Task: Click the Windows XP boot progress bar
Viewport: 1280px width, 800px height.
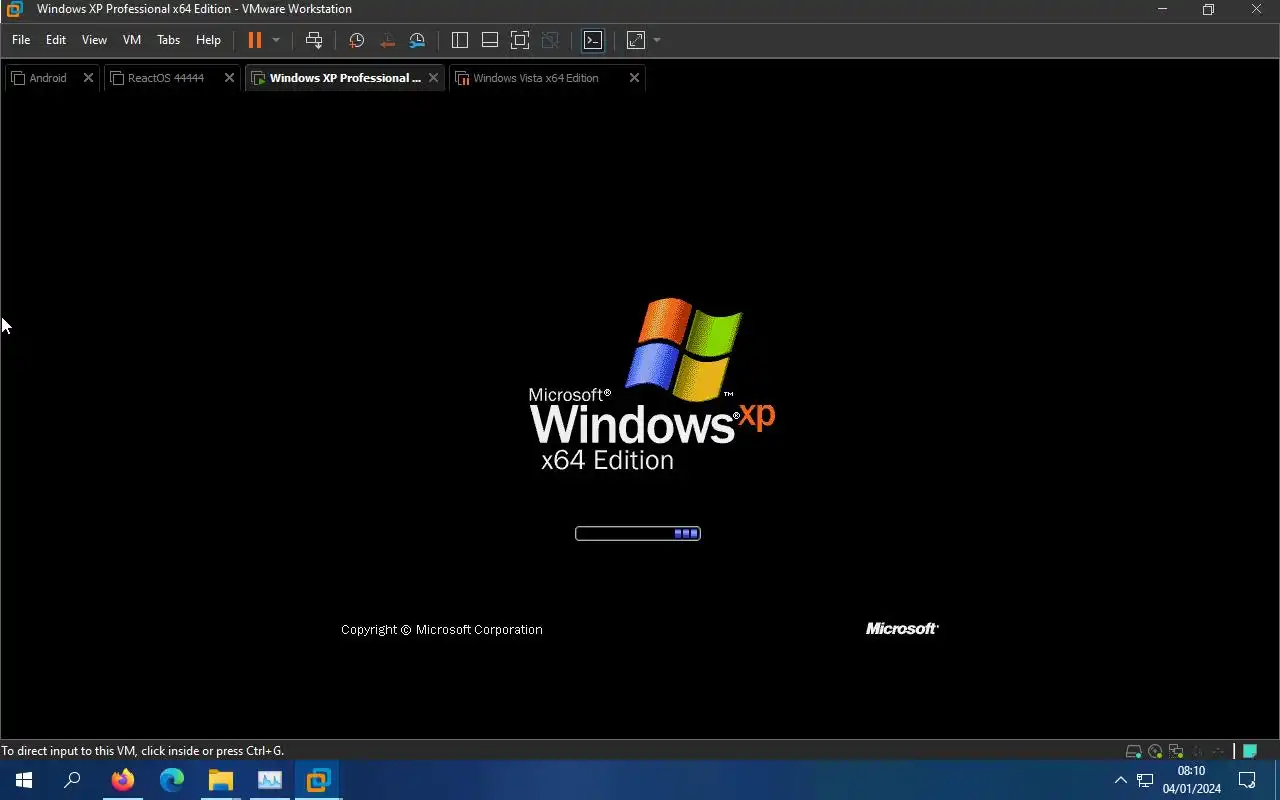Action: pos(638,533)
